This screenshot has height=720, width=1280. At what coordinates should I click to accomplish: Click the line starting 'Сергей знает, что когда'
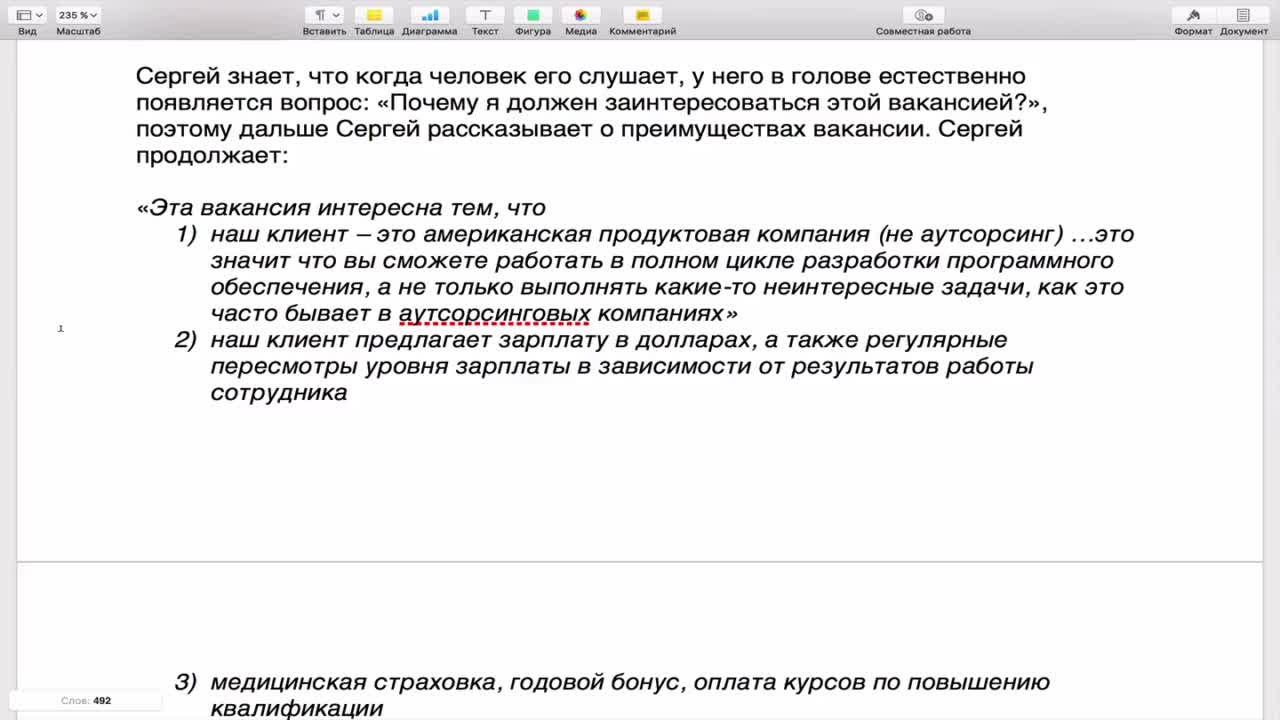(x=581, y=76)
